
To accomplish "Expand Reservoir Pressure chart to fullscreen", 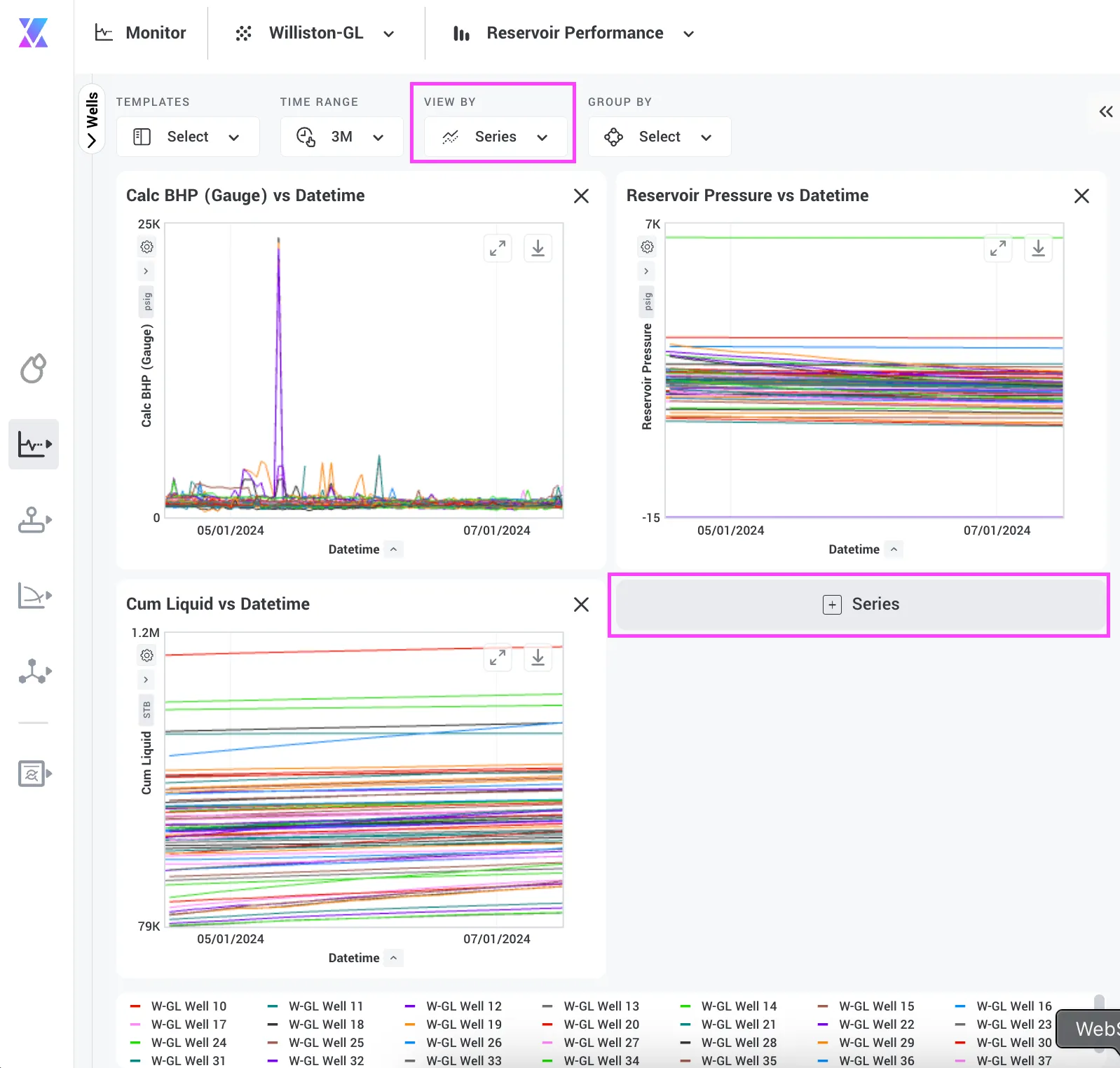I will [998, 248].
